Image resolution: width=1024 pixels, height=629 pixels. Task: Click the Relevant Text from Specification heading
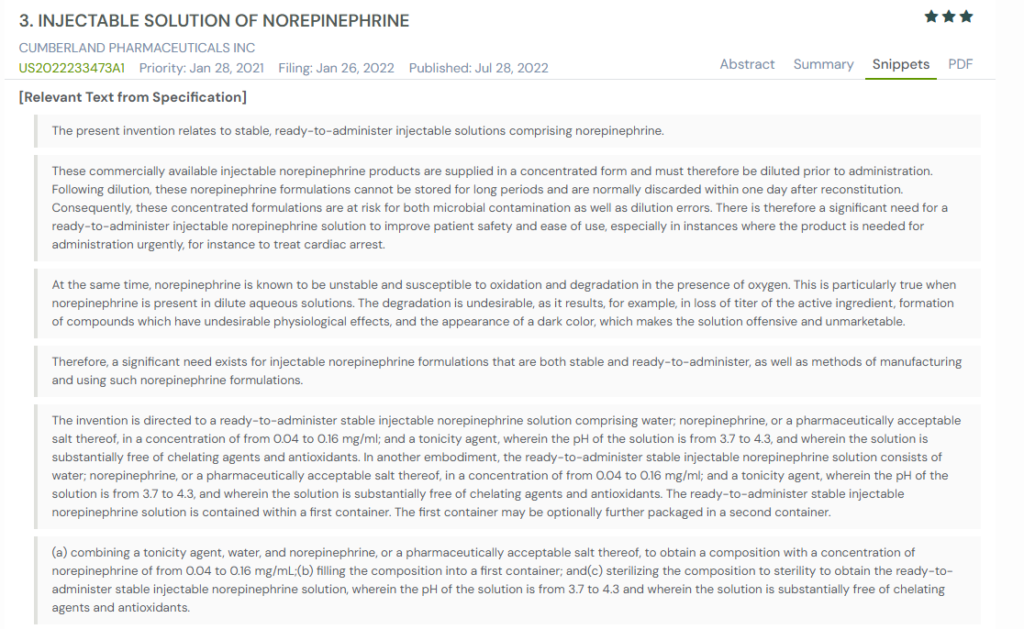[133, 97]
